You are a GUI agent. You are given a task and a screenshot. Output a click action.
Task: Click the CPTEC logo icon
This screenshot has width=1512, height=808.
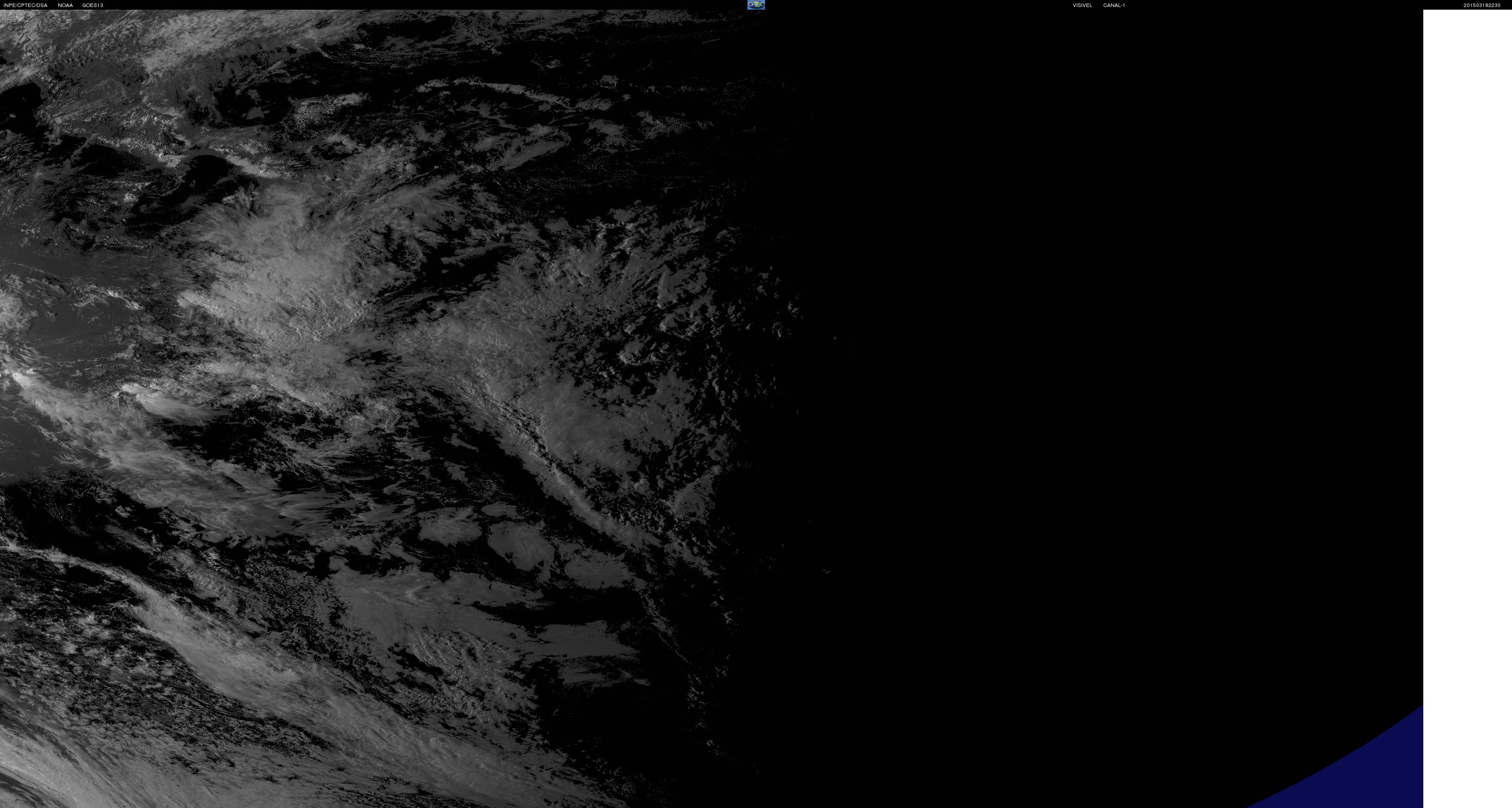(x=755, y=5)
